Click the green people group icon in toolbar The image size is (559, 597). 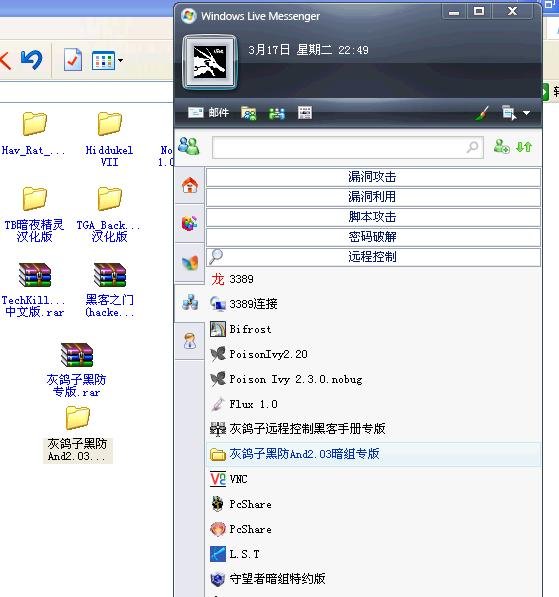pyautogui.click(x=277, y=113)
